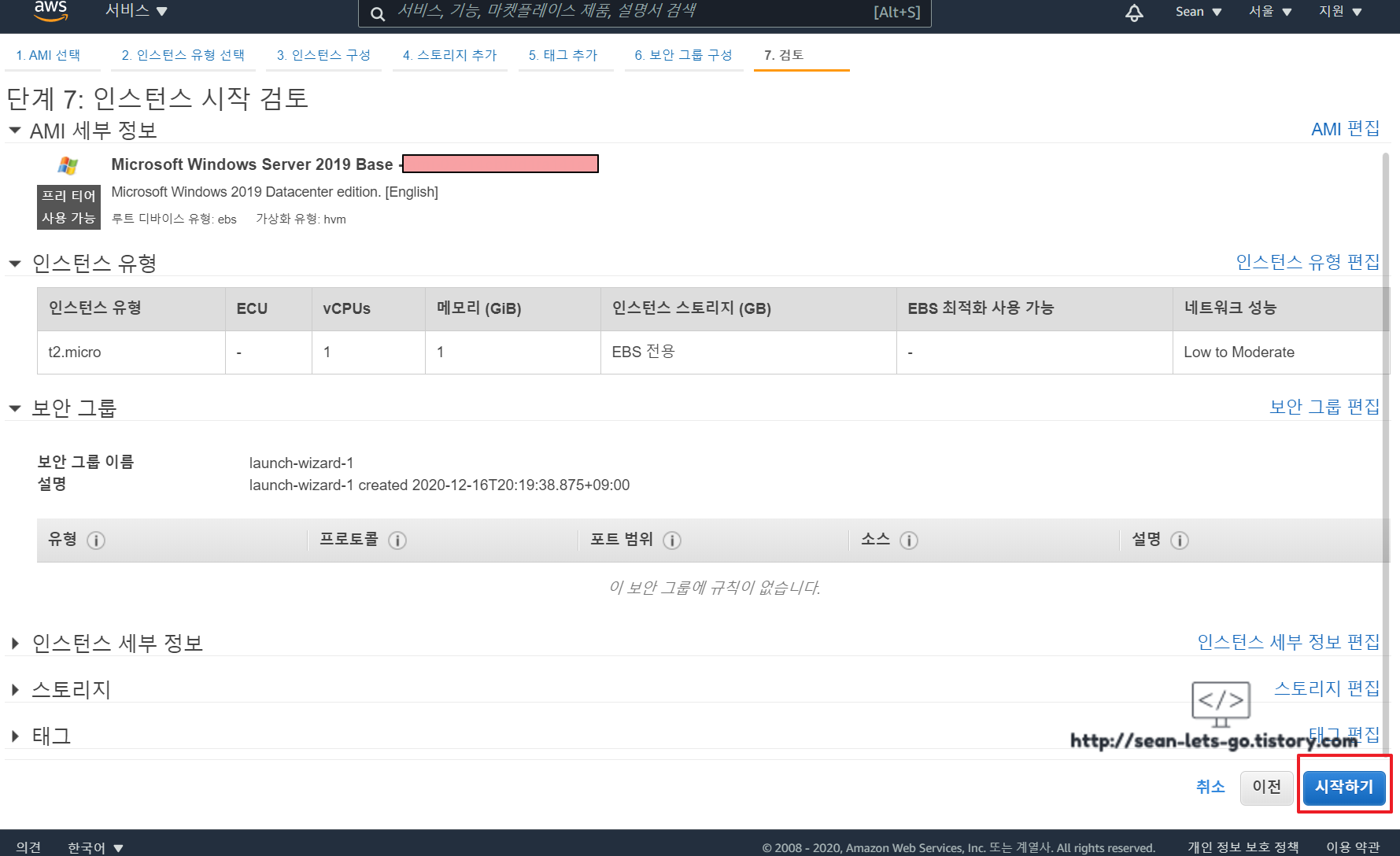The image size is (1400, 856).
Task: Go to step 4. 스토리지 추가
Action: coord(449,55)
